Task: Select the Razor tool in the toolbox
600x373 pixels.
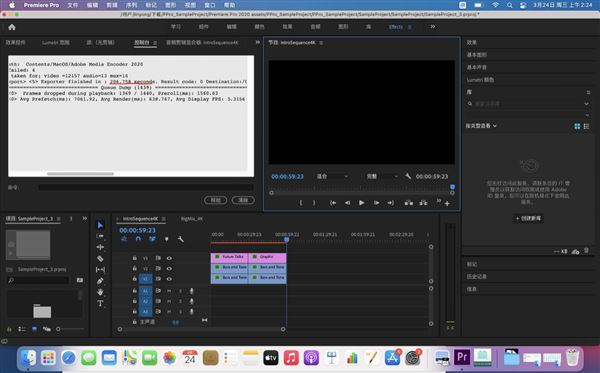Action: pyautogui.click(x=100, y=259)
